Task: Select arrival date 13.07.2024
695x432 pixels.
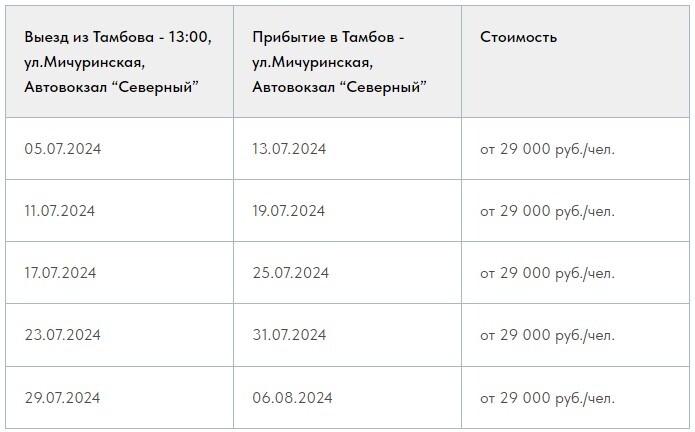Action: 290,149
